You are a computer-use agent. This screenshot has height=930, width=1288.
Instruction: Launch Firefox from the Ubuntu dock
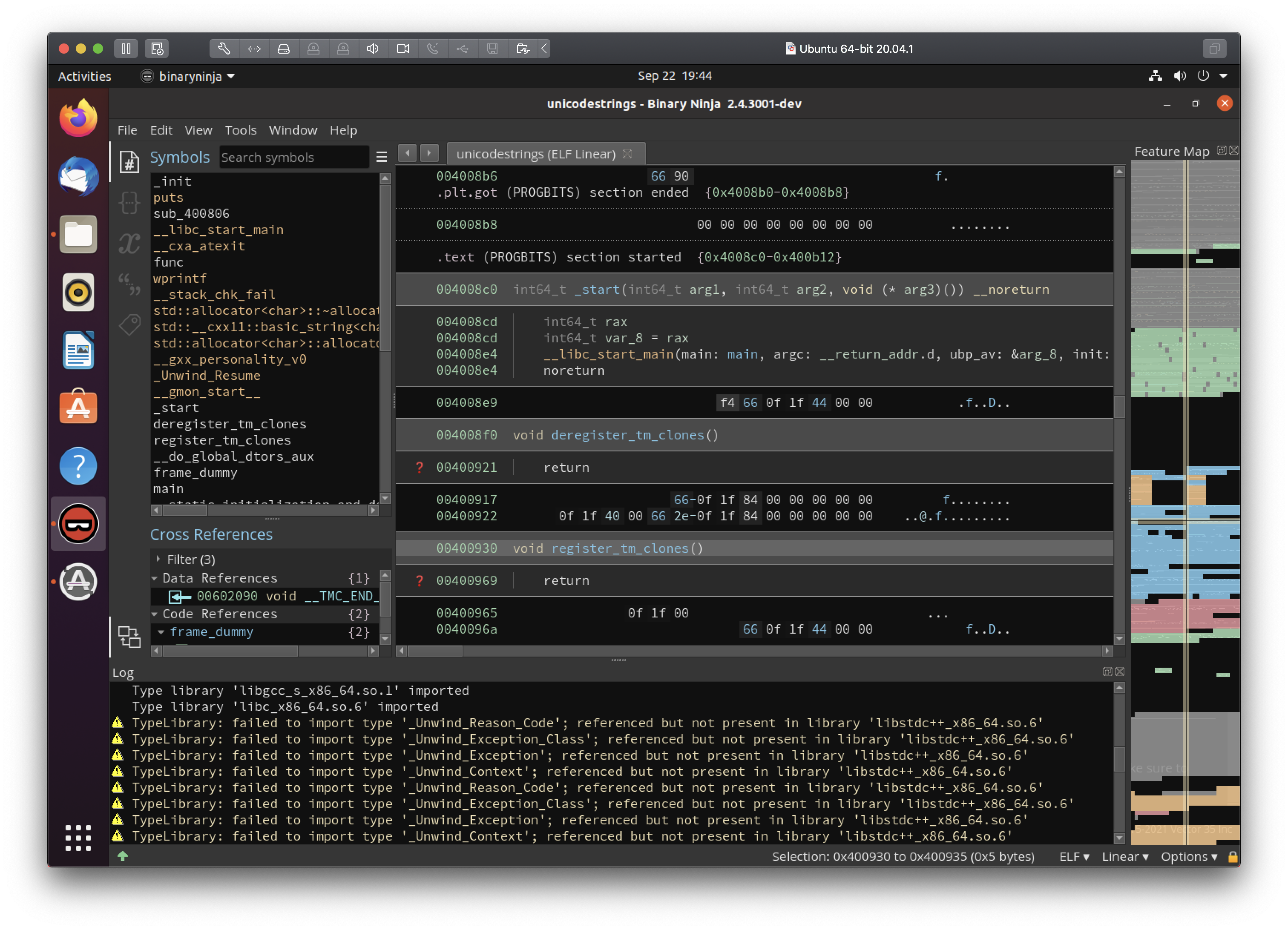(x=78, y=117)
